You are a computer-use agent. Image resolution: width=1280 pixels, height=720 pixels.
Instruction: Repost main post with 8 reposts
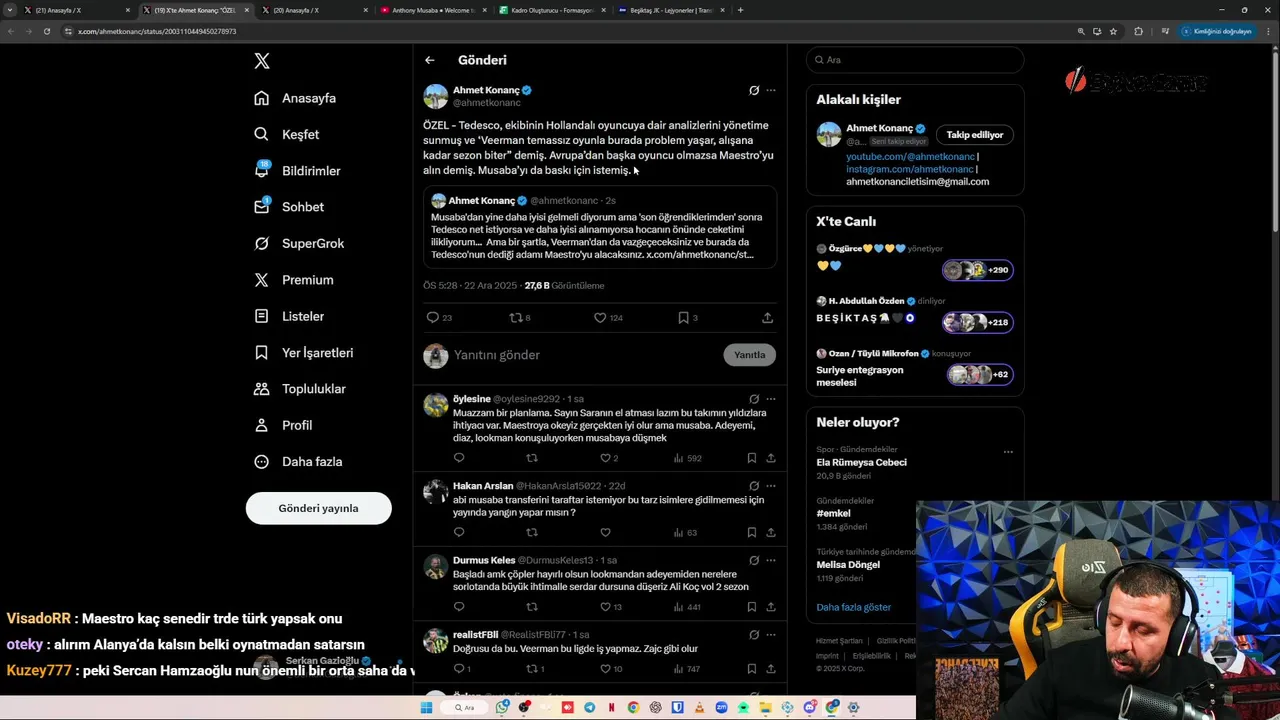tap(520, 317)
